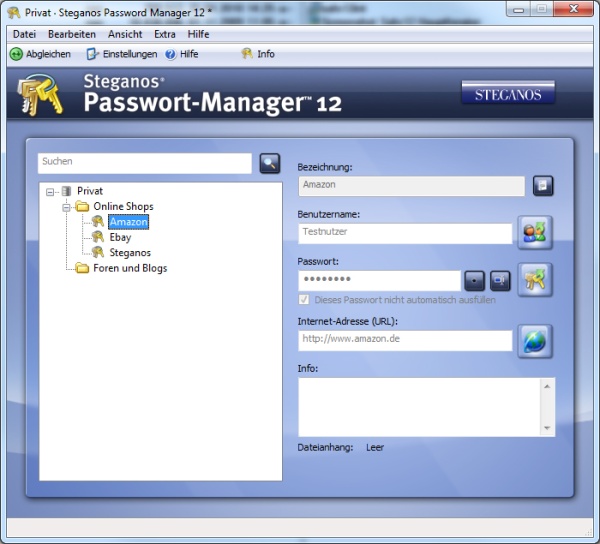The image size is (600, 544).
Task: Click the Steganos entry key icon
Action: pos(98,252)
